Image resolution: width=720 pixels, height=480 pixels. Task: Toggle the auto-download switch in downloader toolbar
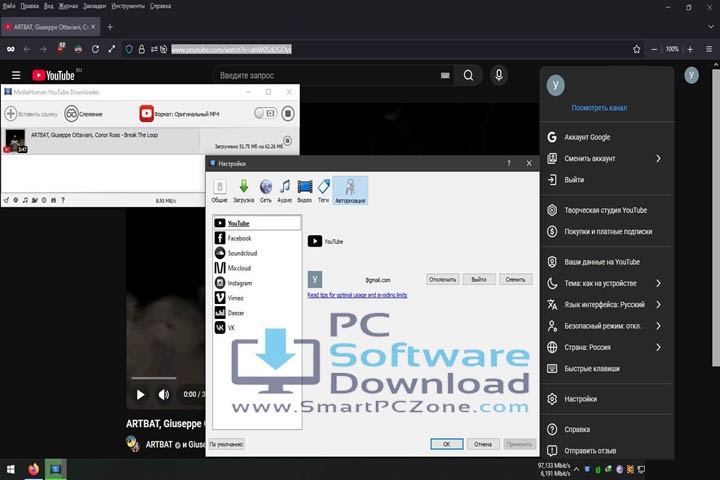coord(265,113)
